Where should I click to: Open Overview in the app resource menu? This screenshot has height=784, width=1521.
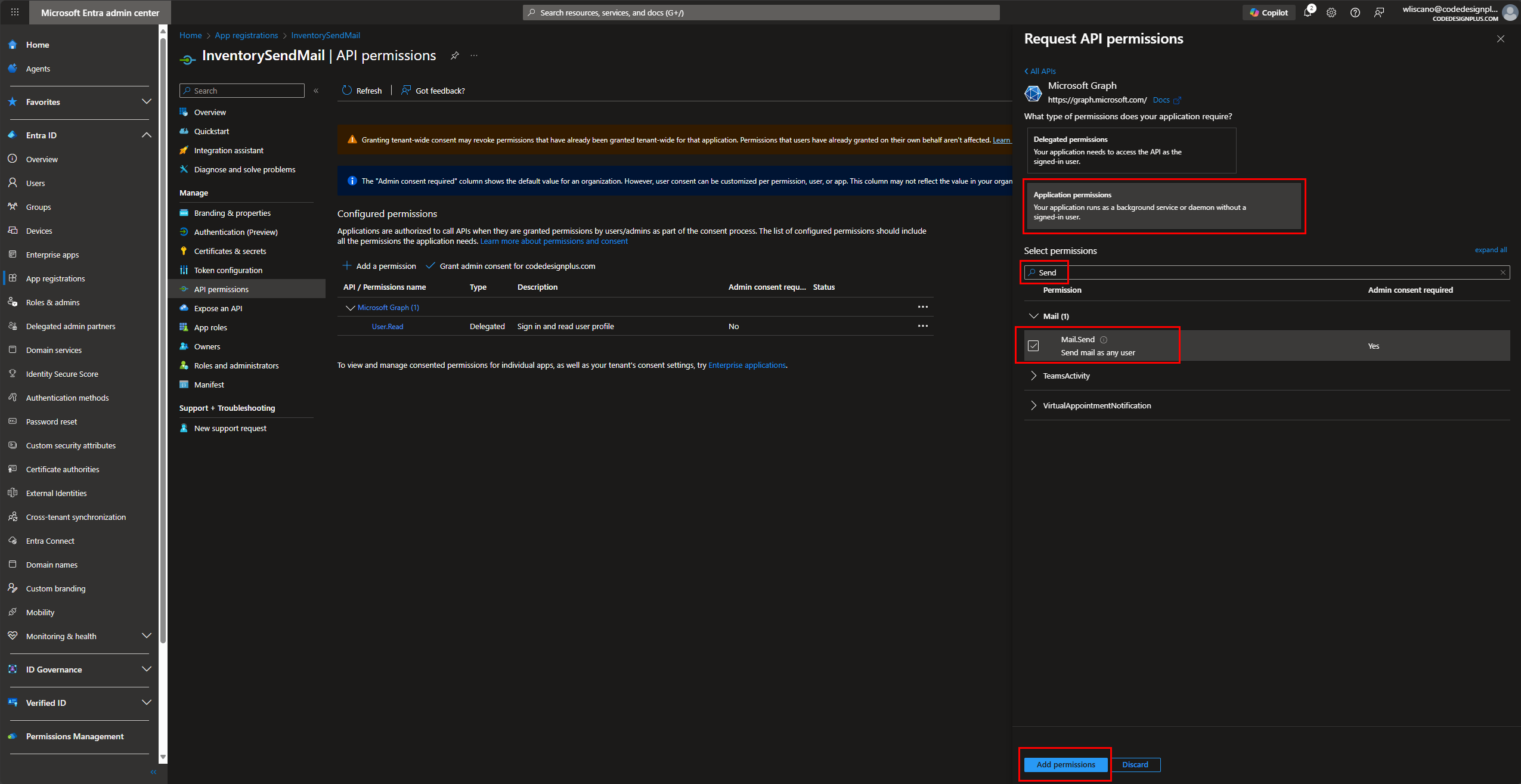point(210,112)
